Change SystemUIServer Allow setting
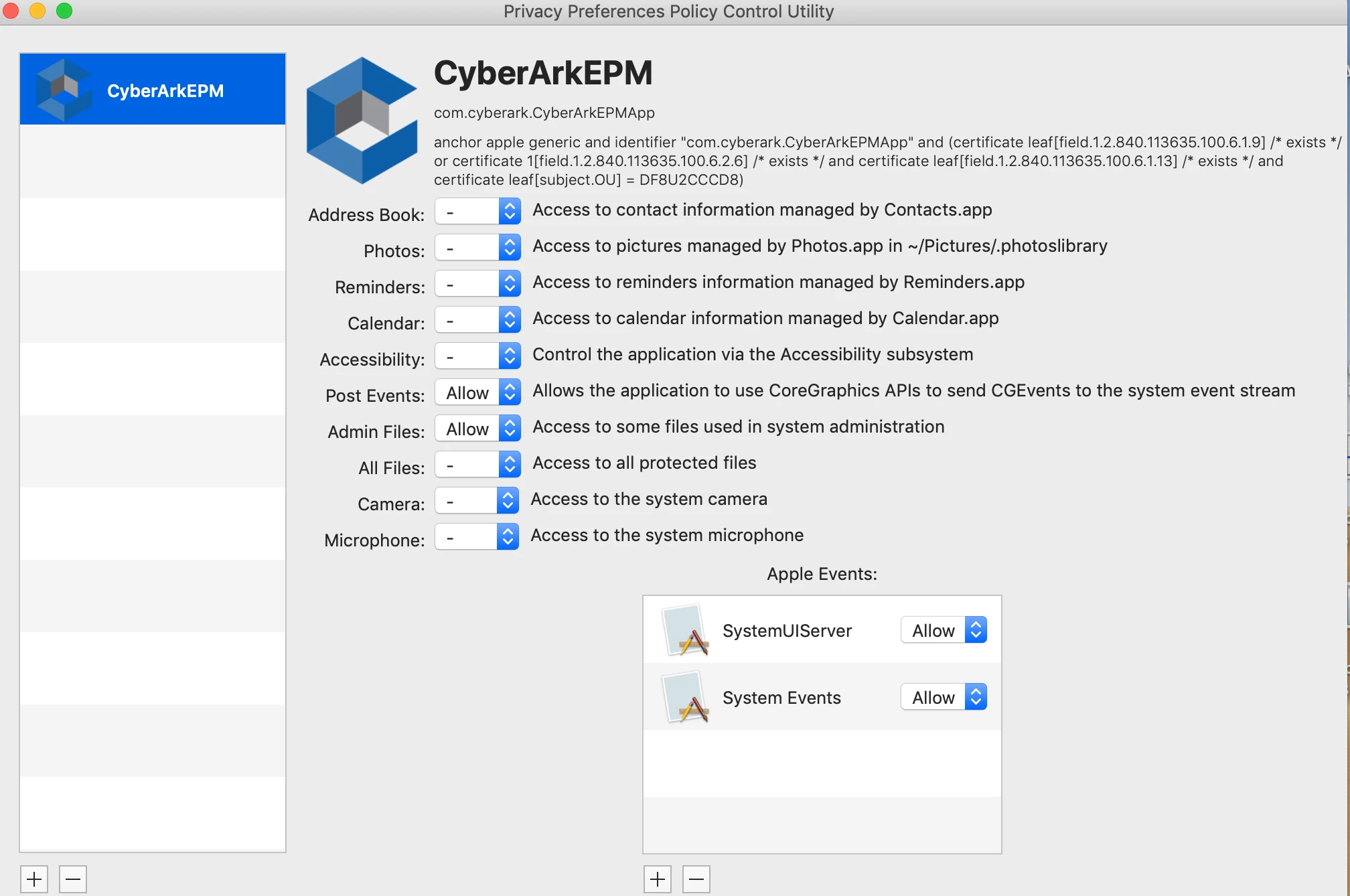This screenshot has width=1350, height=896. click(x=943, y=630)
